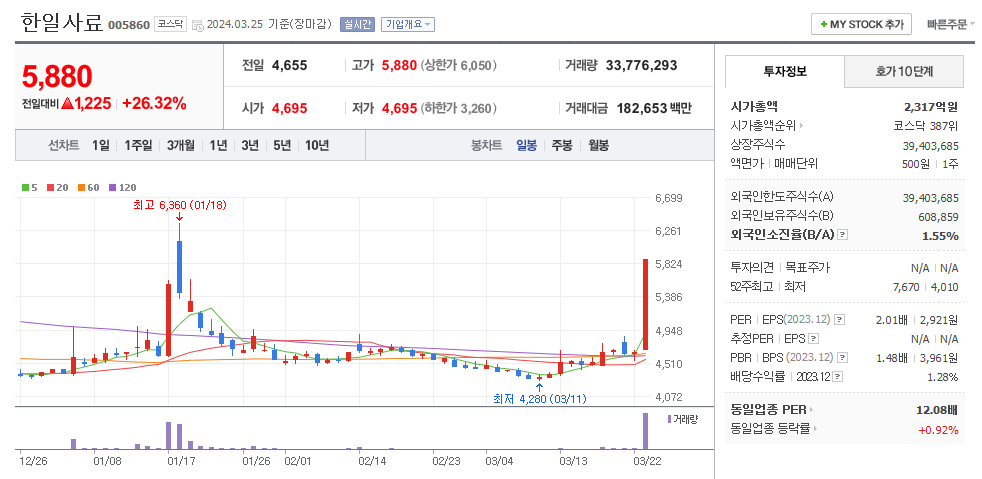Click the 동일업종 PER value 12.08배
The image size is (982, 479).
(937, 410)
